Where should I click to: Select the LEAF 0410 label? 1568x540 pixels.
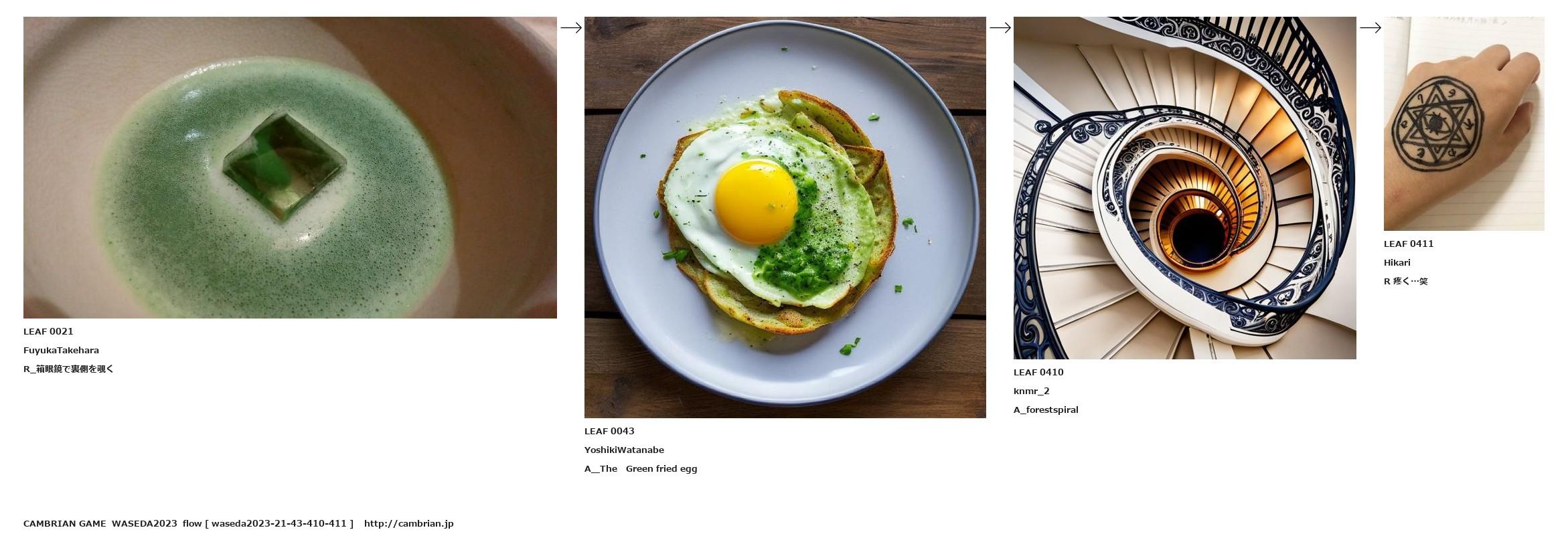(1038, 372)
